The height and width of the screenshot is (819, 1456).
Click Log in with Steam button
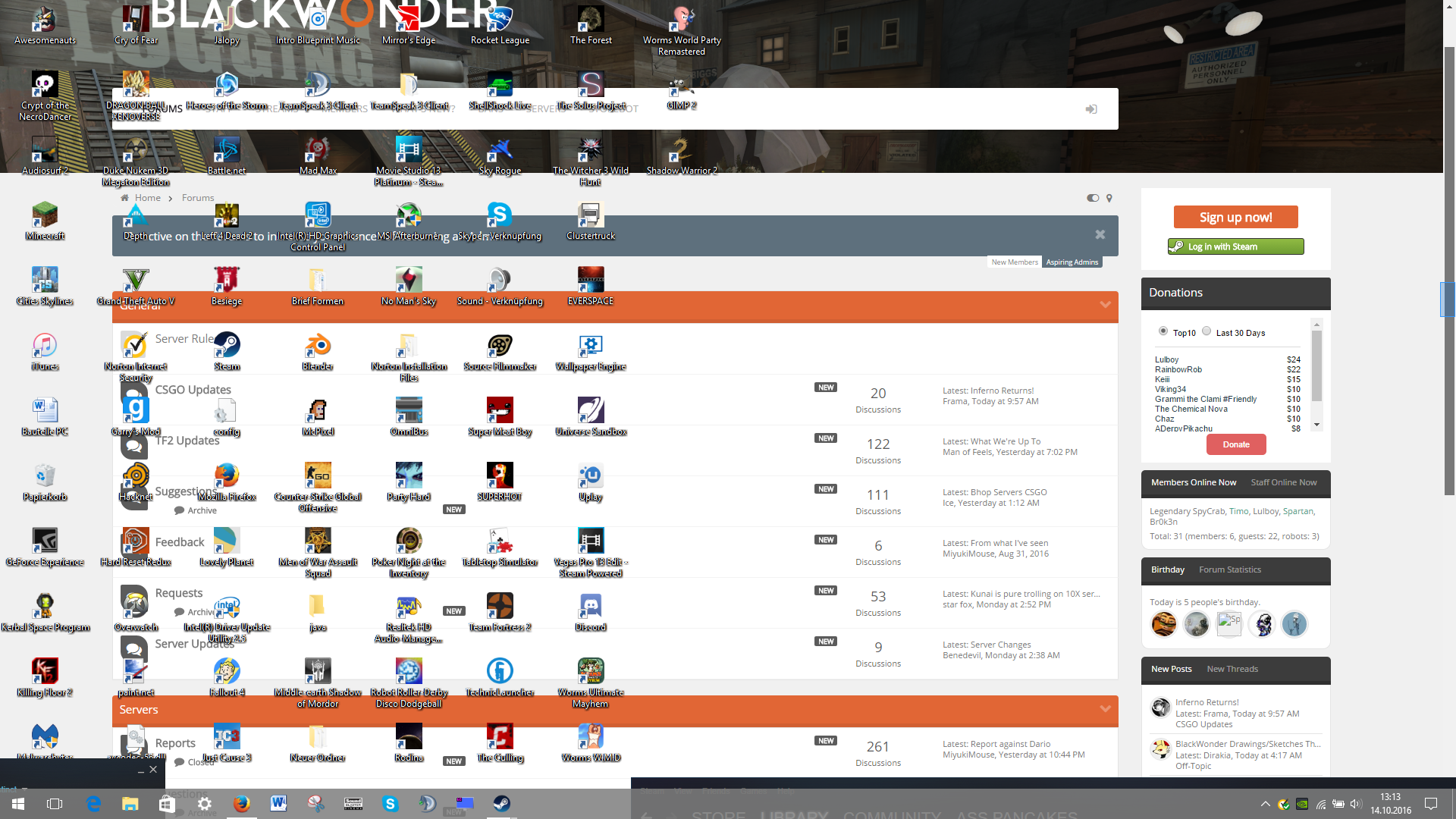coord(1236,246)
